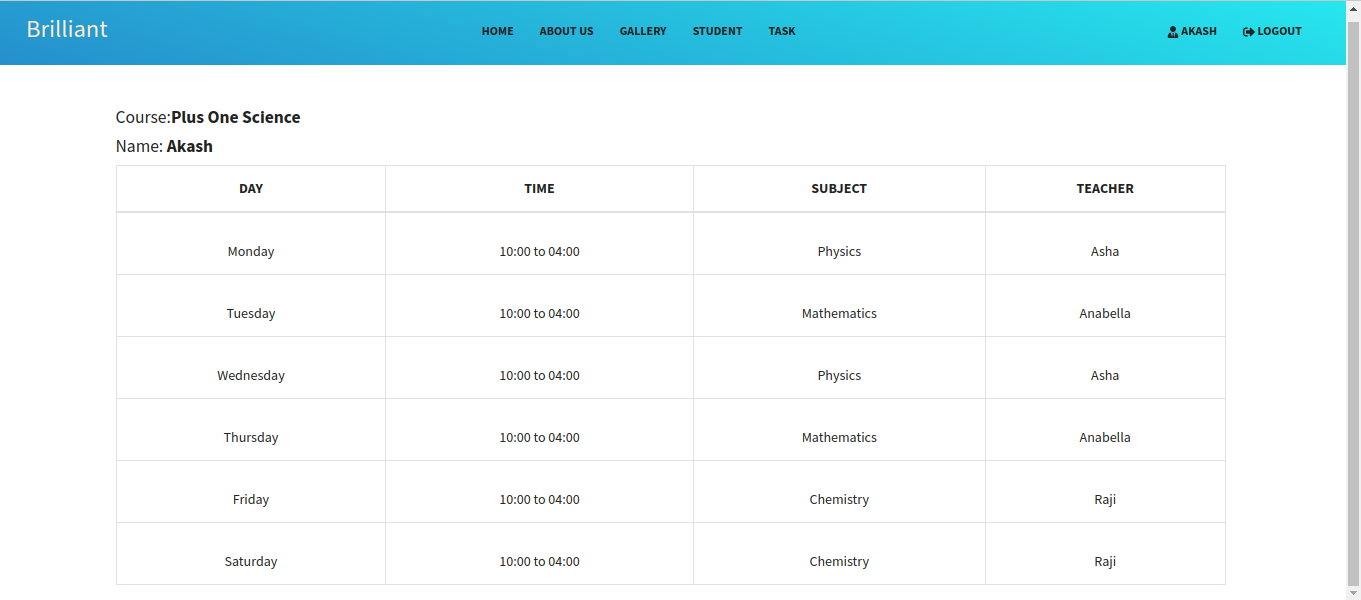Click the AKASH profile link text
The width and height of the screenshot is (1361, 600).
coord(1199,31)
